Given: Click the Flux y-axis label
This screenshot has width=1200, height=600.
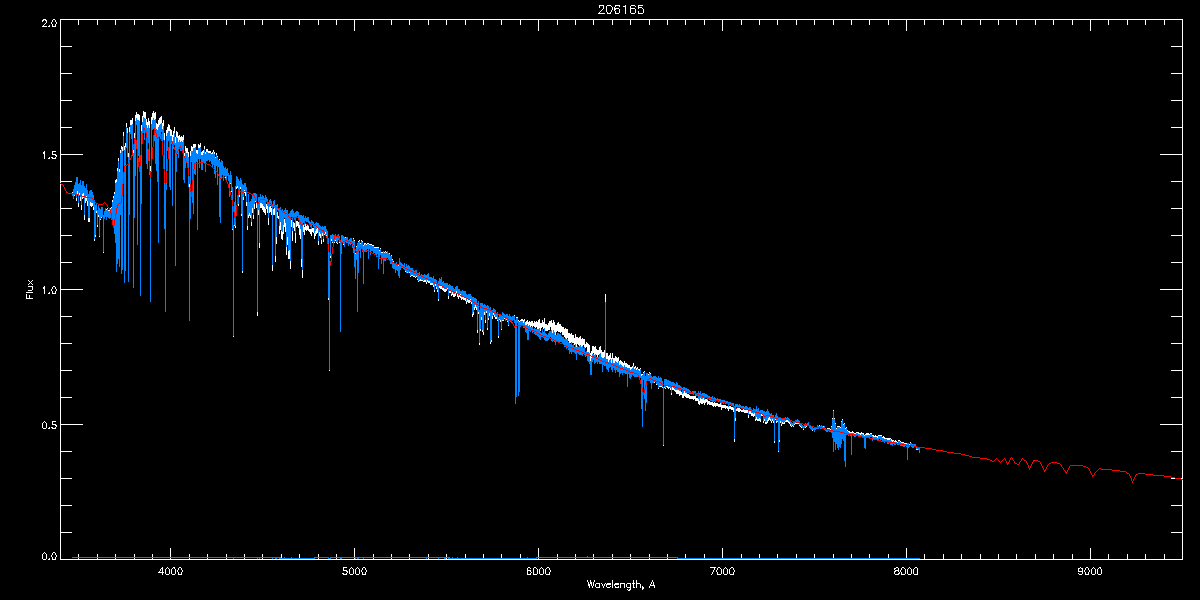Looking at the screenshot, I should tap(30, 289).
